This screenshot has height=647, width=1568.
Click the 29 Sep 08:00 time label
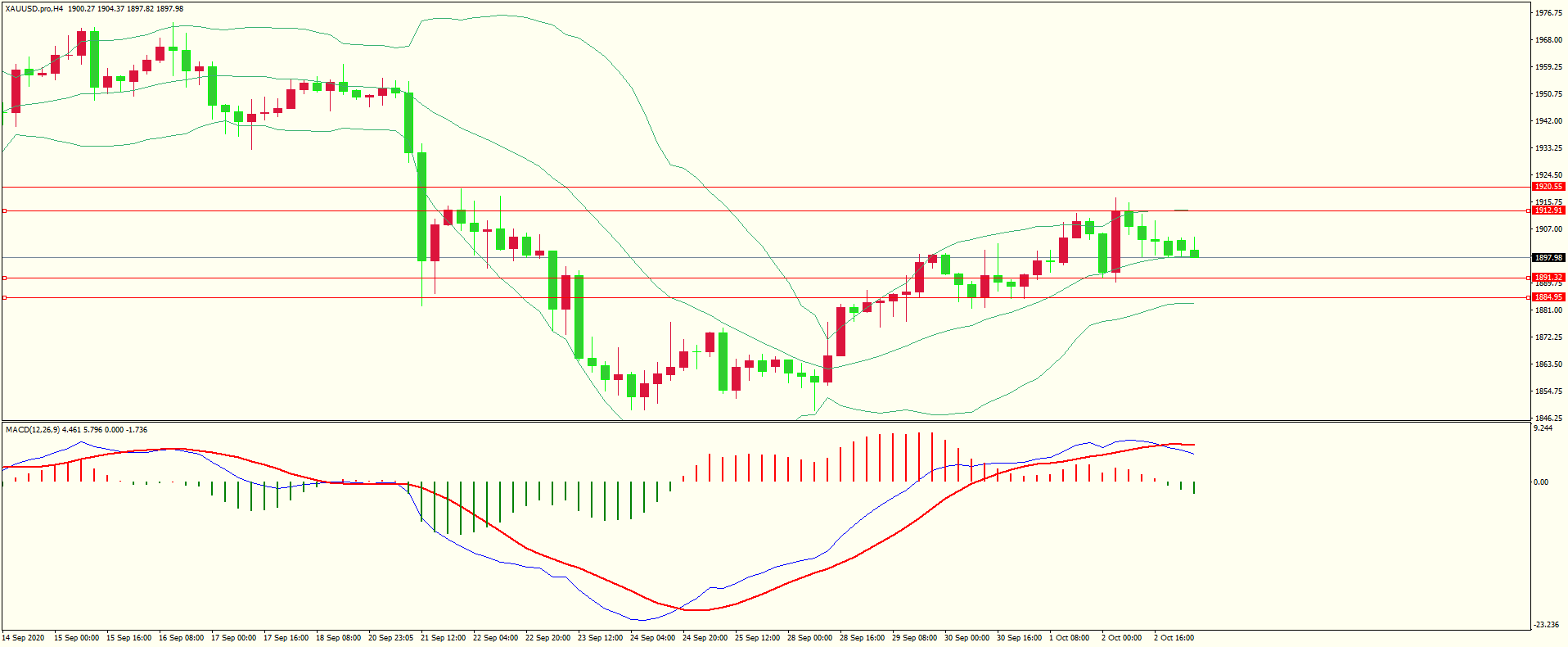[914, 638]
